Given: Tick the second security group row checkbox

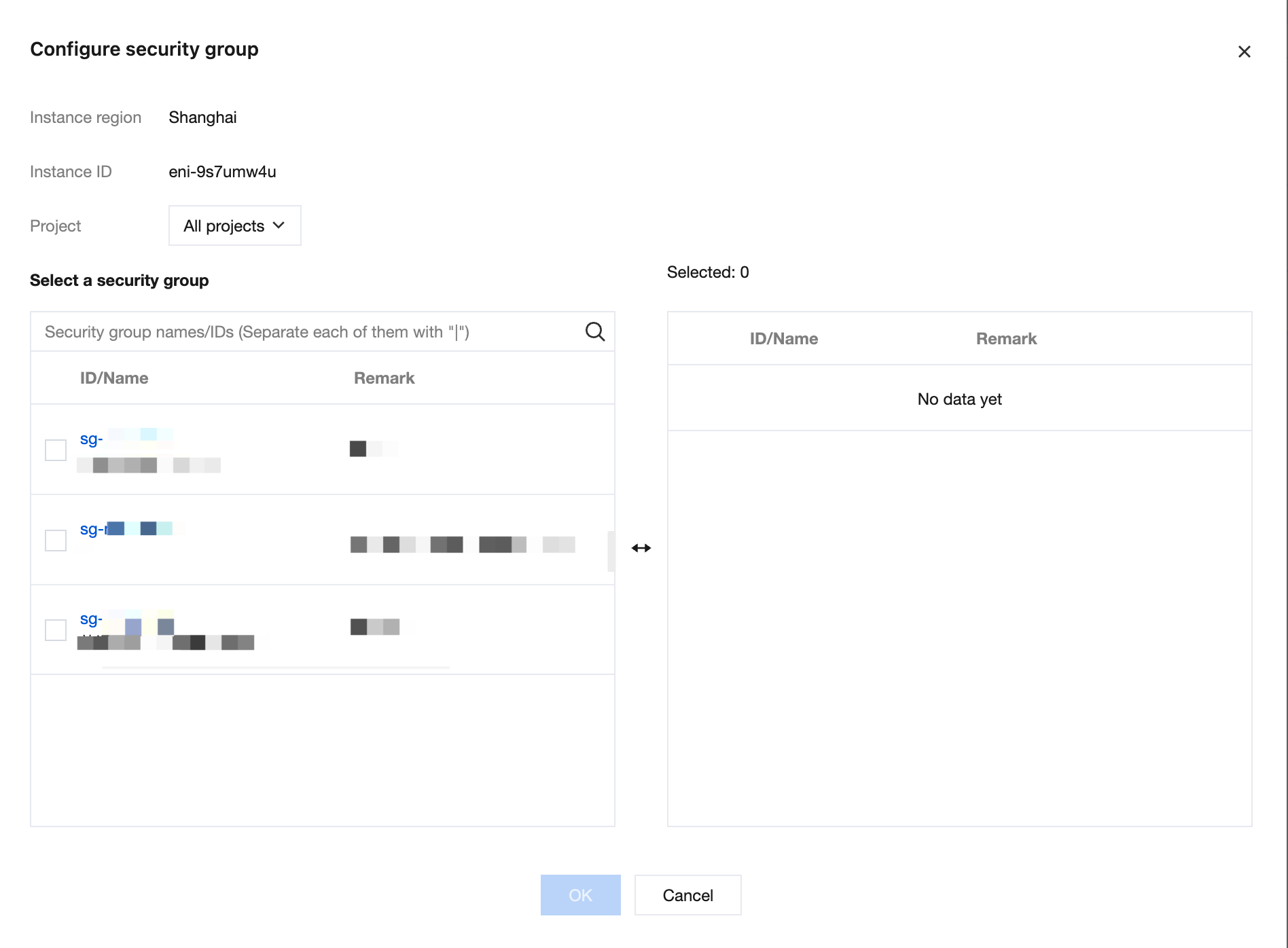Looking at the screenshot, I should [x=56, y=541].
